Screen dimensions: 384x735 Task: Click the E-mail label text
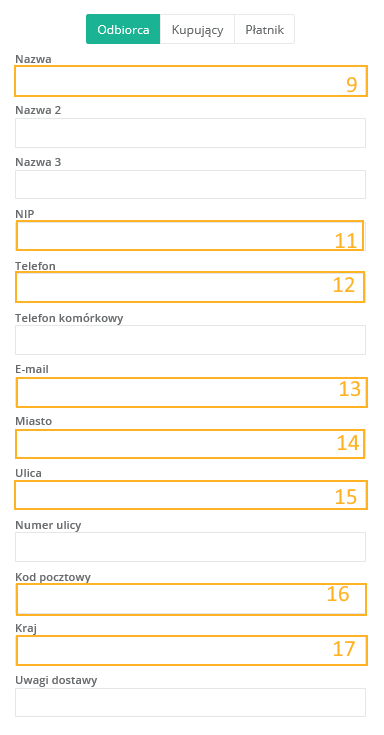32,369
